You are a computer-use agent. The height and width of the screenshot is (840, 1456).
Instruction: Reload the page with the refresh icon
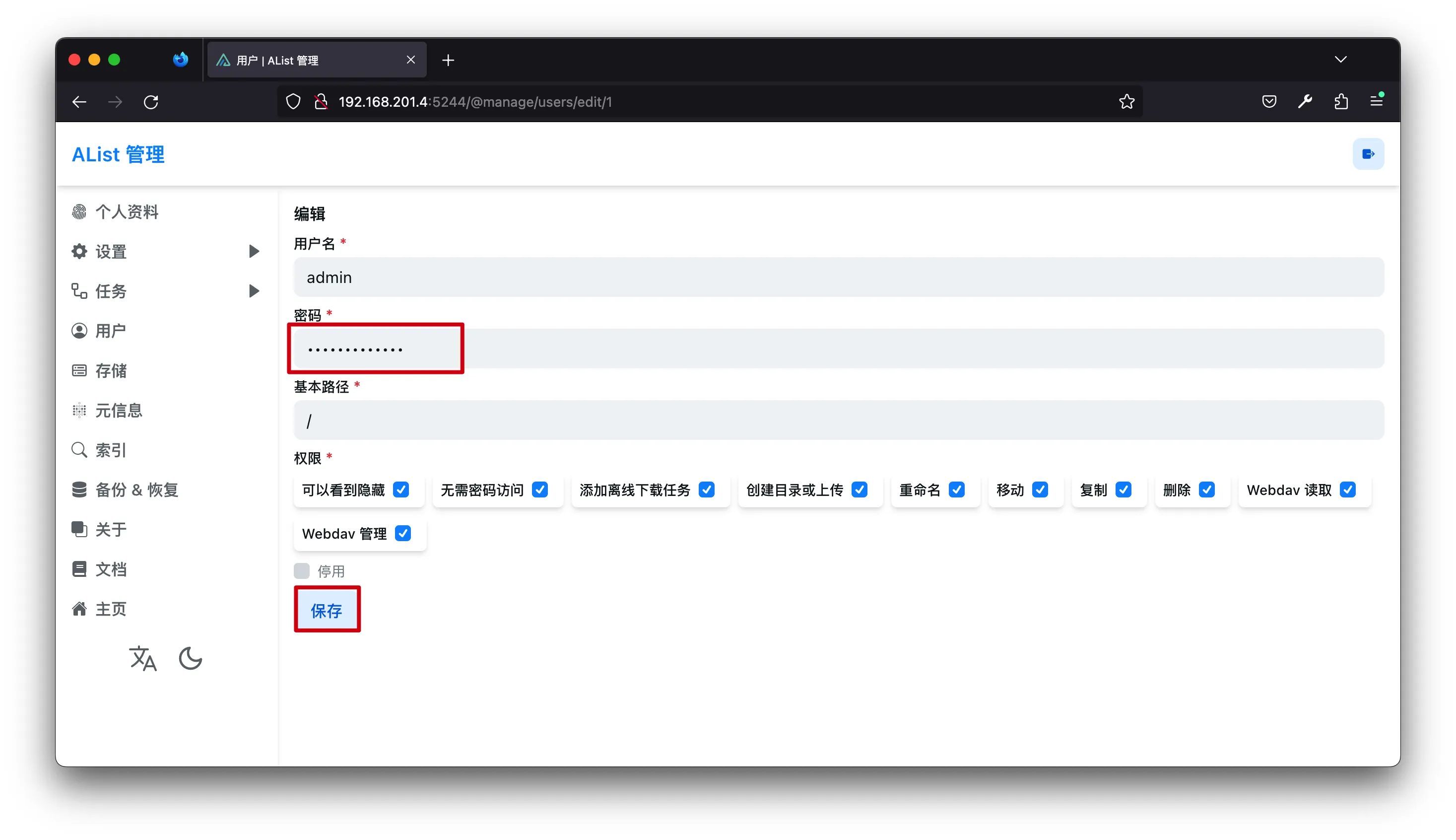[151, 102]
